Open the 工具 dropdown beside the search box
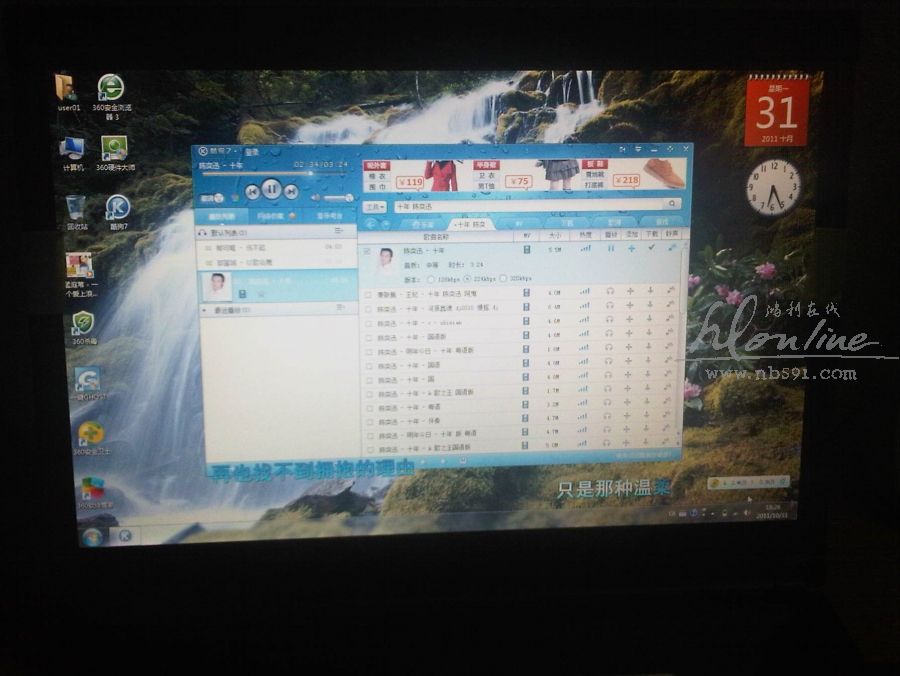 (375, 206)
